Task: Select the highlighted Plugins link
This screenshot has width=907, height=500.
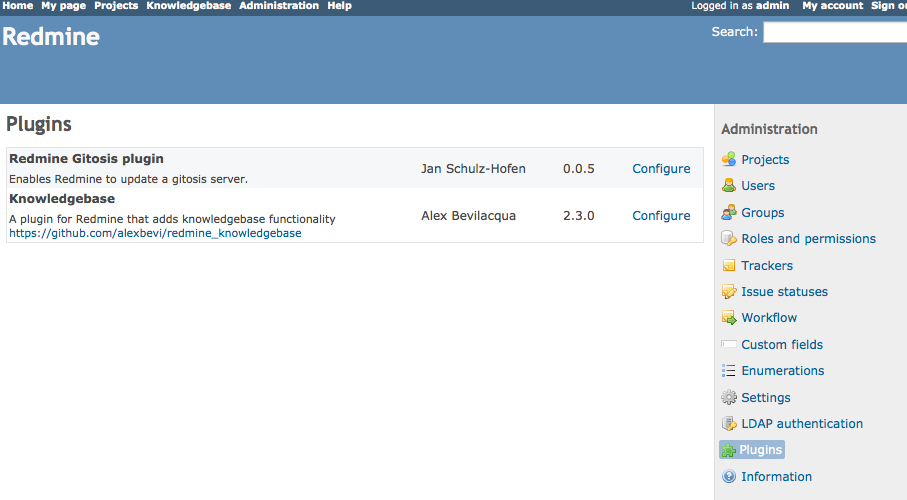Action: coord(761,450)
